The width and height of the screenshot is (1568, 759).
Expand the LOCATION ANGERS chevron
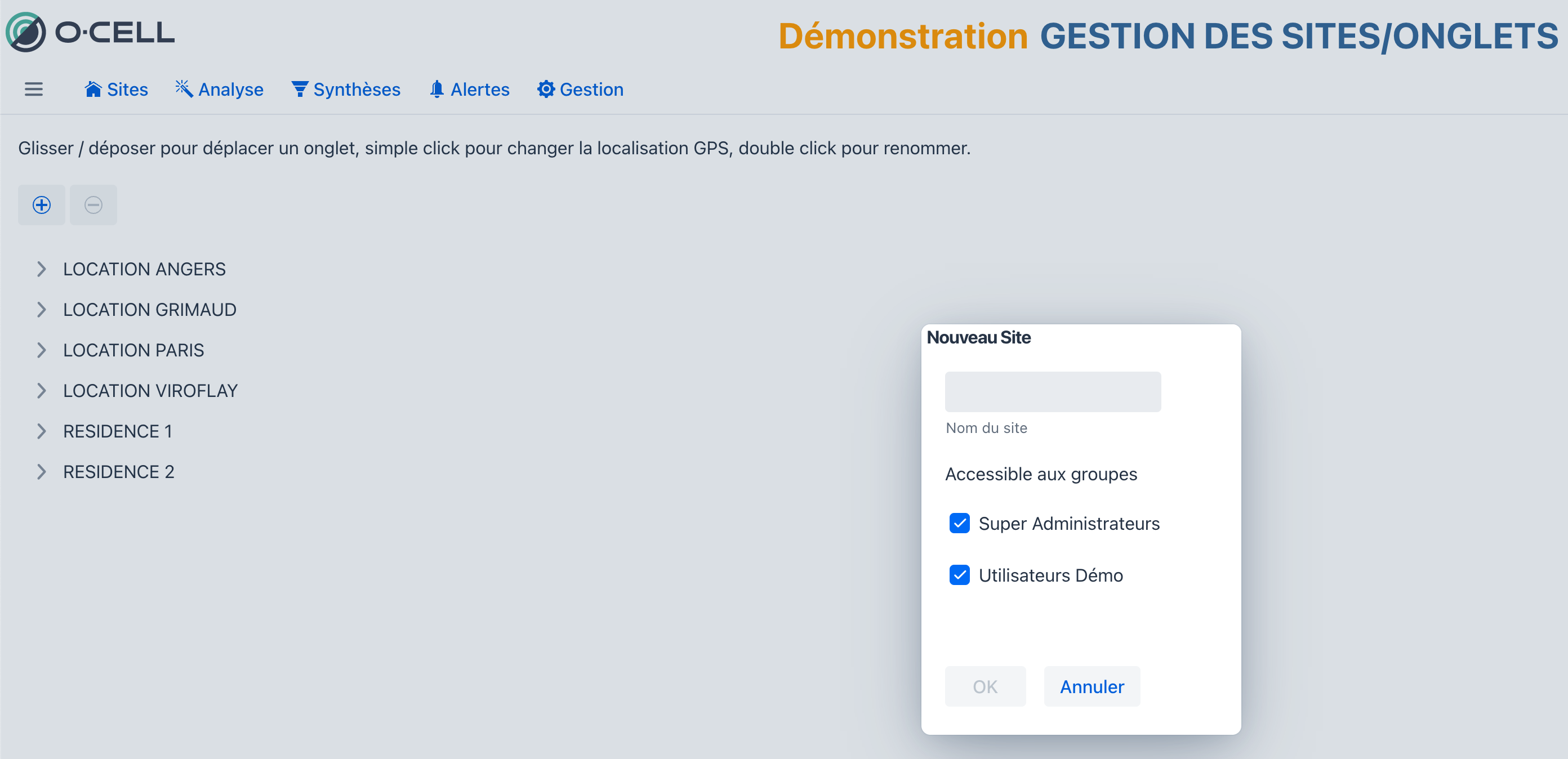(41, 269)
